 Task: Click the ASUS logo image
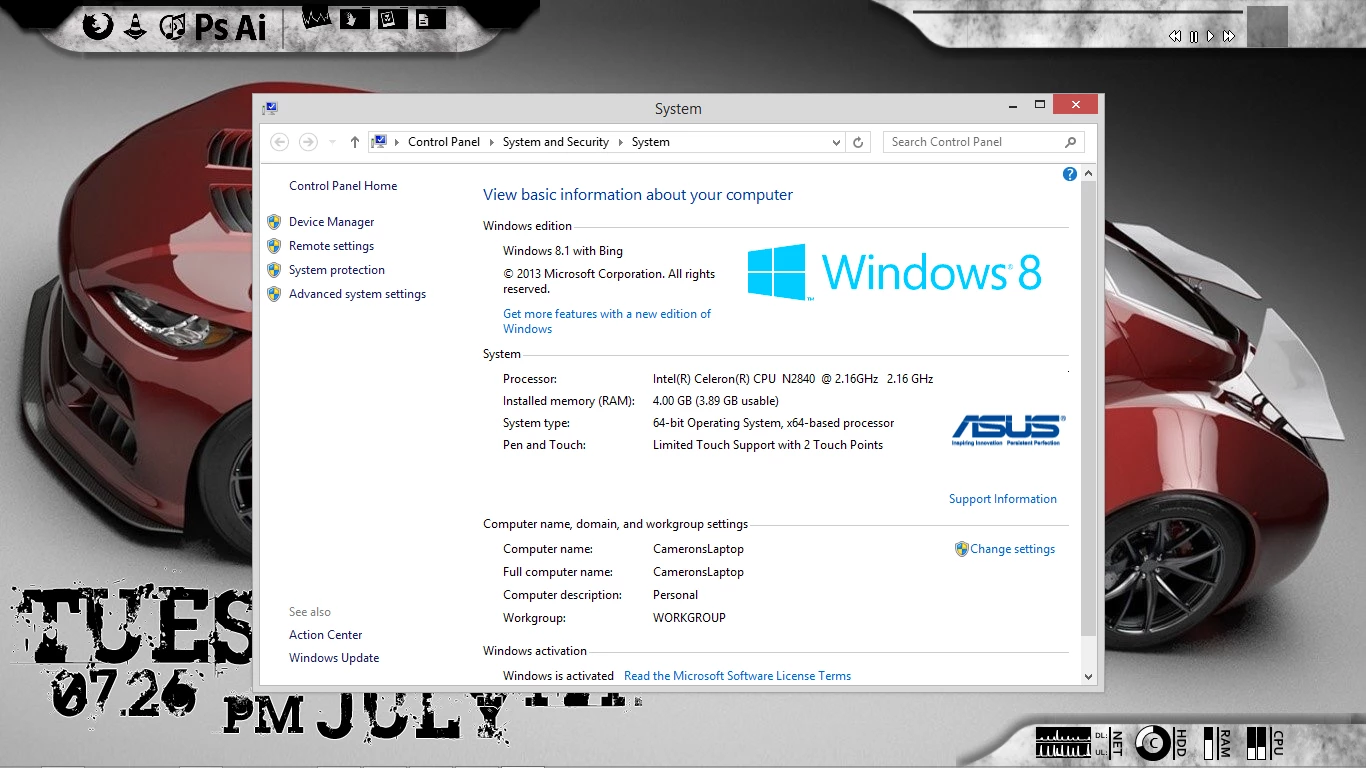point(1007,430)
